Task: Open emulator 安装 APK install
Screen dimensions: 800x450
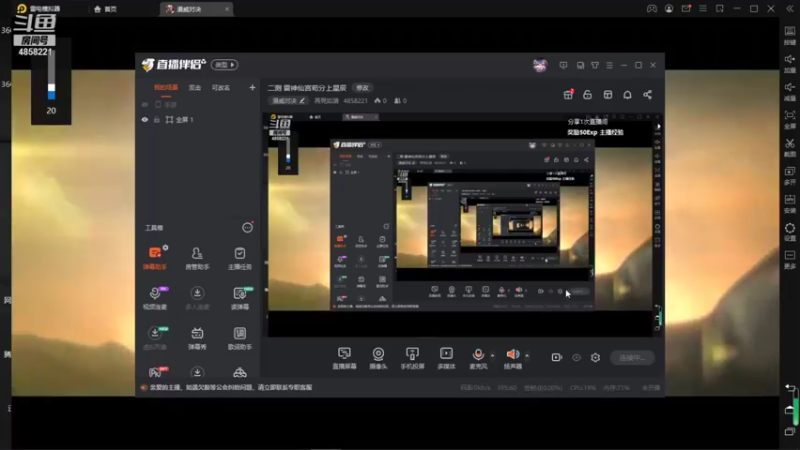Action: point(789,204)
